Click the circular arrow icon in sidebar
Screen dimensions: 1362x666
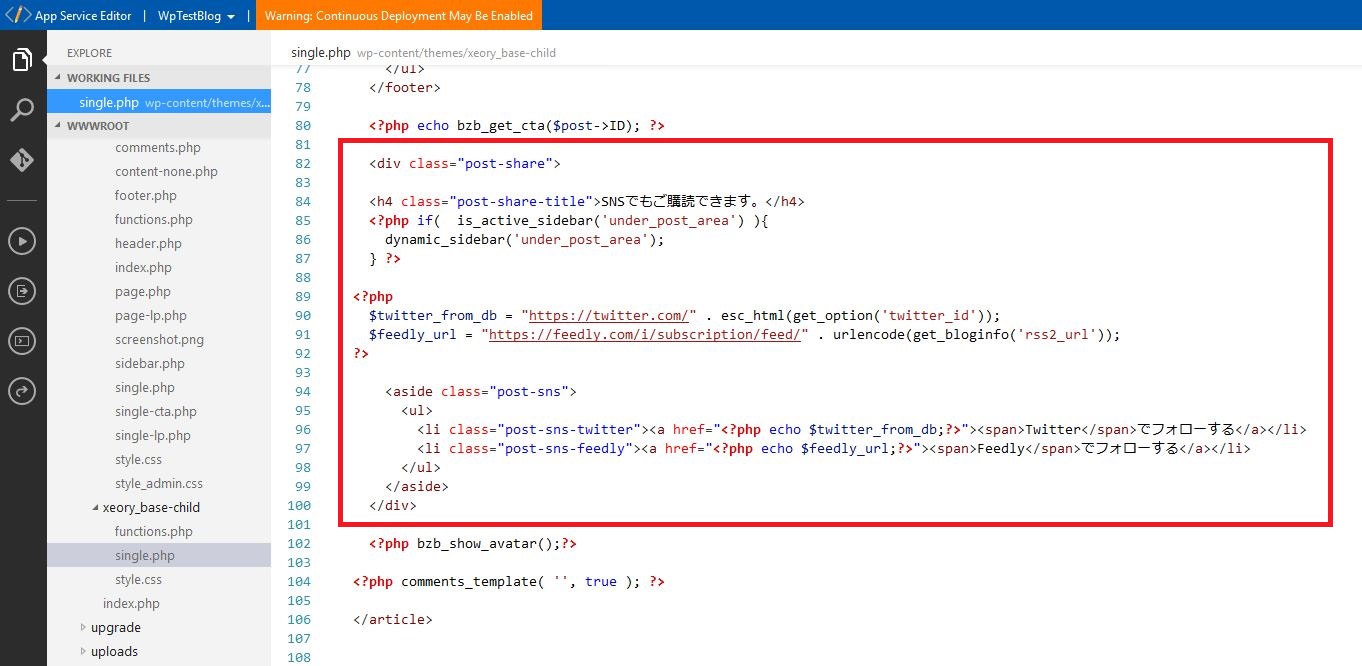[22, 391]
